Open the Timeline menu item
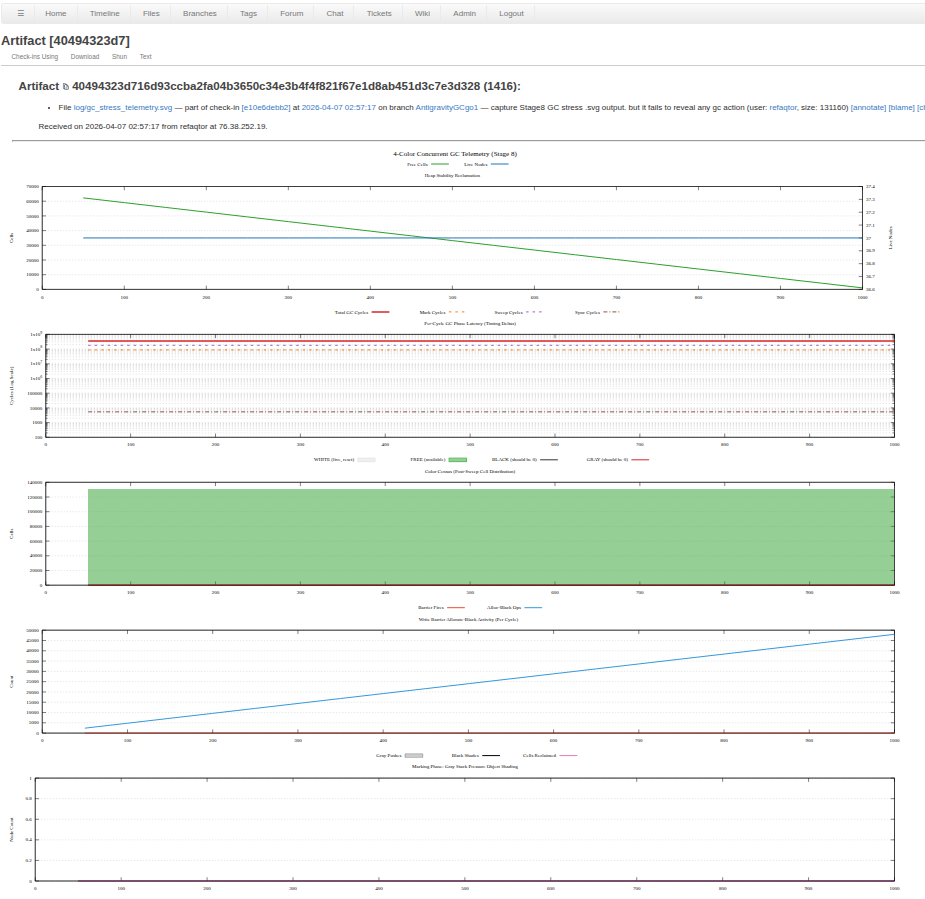The image size is (925, 899). pos(104,13)
